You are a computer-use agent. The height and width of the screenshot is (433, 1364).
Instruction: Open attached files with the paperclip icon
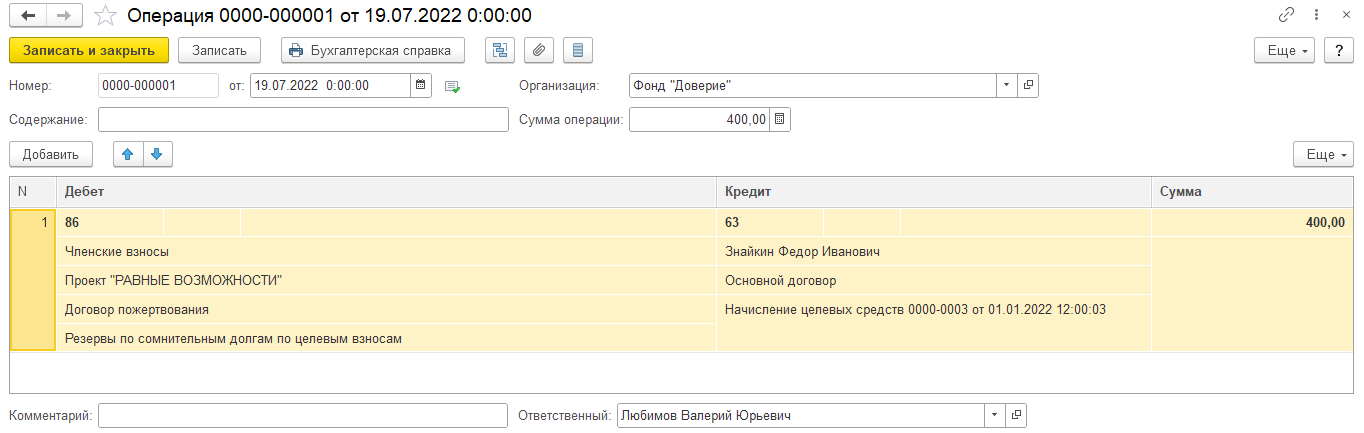tap(538, 50)
